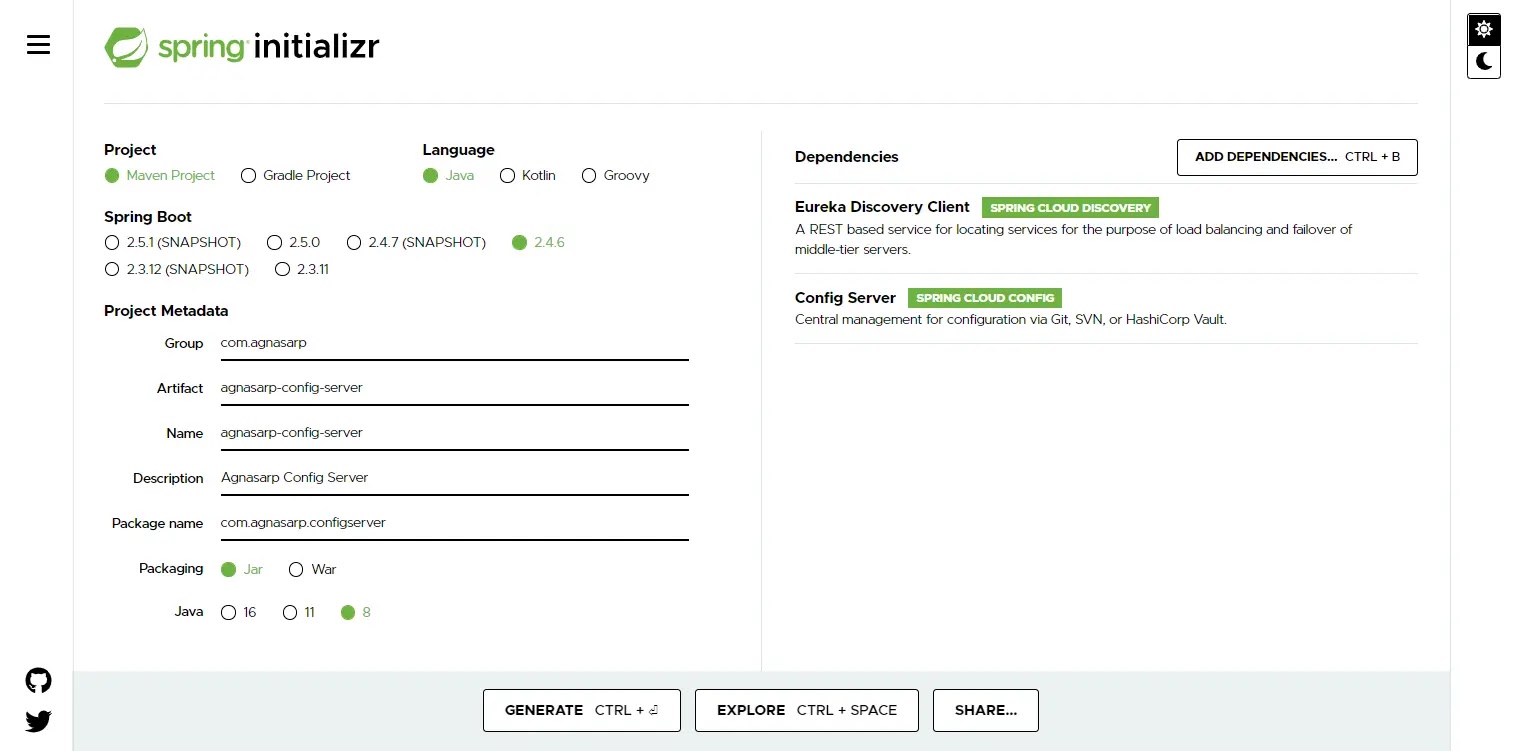Click the Spring Boot heading
This screenshot has width=1524, height=751.
(x=148, y=217)
